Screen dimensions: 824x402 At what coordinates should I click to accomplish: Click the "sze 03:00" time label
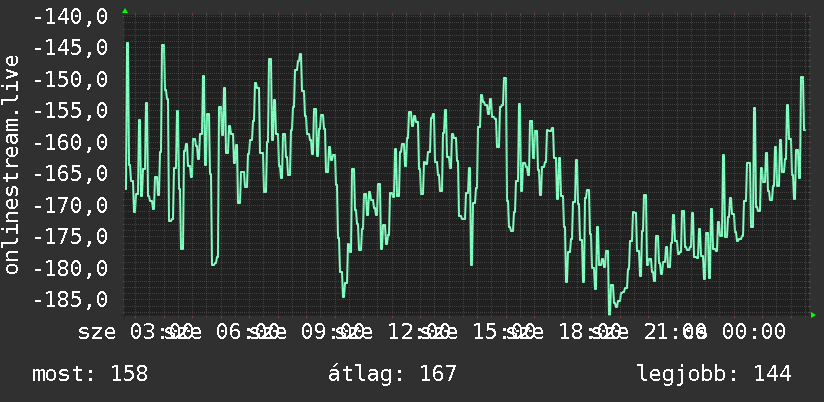[x=136, y=332]
